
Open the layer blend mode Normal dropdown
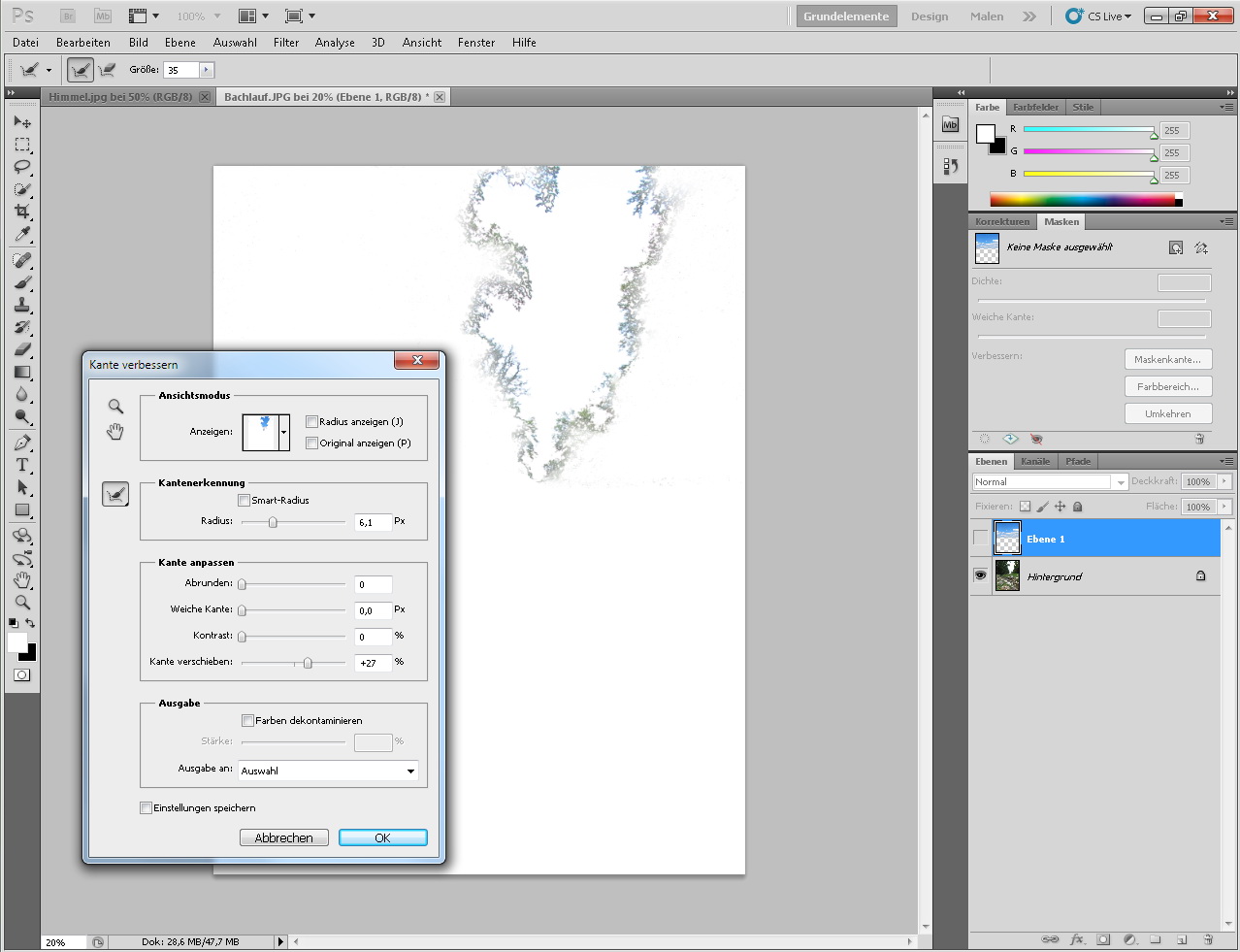(1049, 481)
